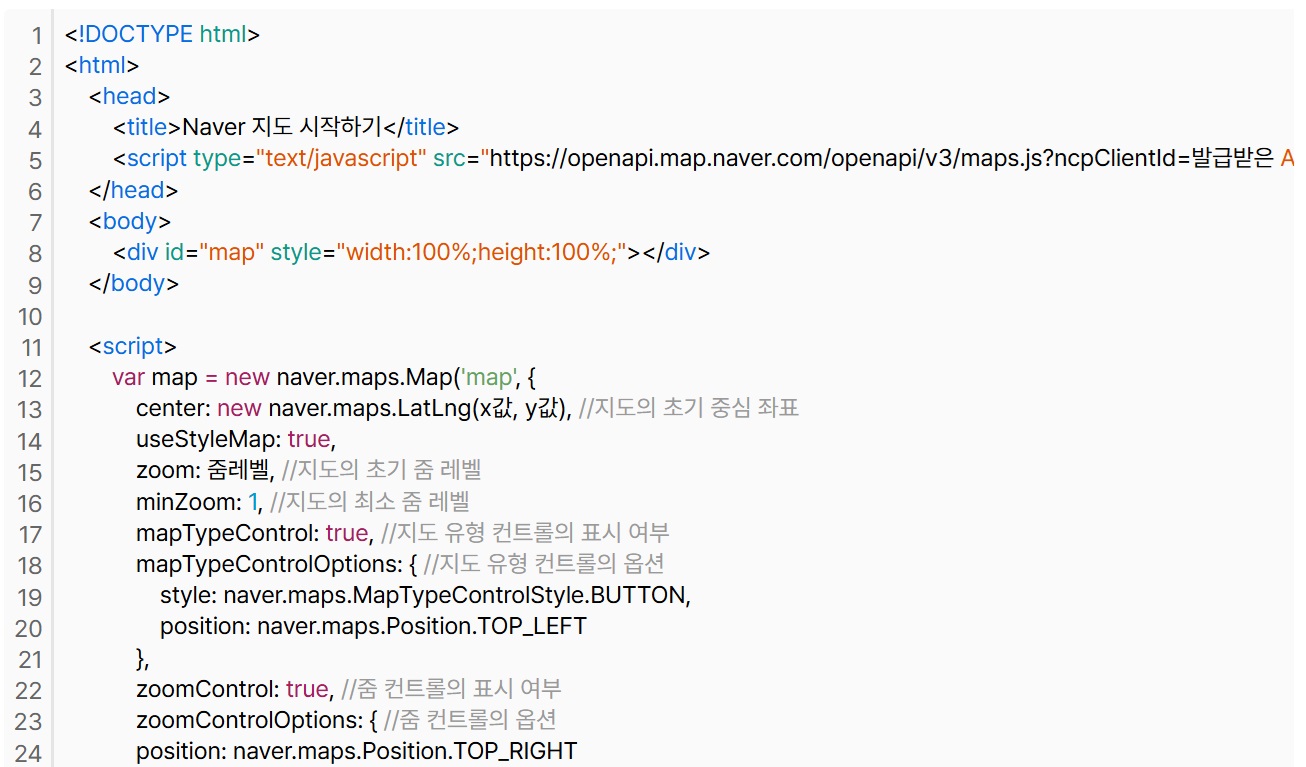Image resolution: width=1306 pixels, height=767 pixels.
Task: Click "style: naver.maps.MapTypeControlStyle.BUTTON," line
Action: point(426,595)
